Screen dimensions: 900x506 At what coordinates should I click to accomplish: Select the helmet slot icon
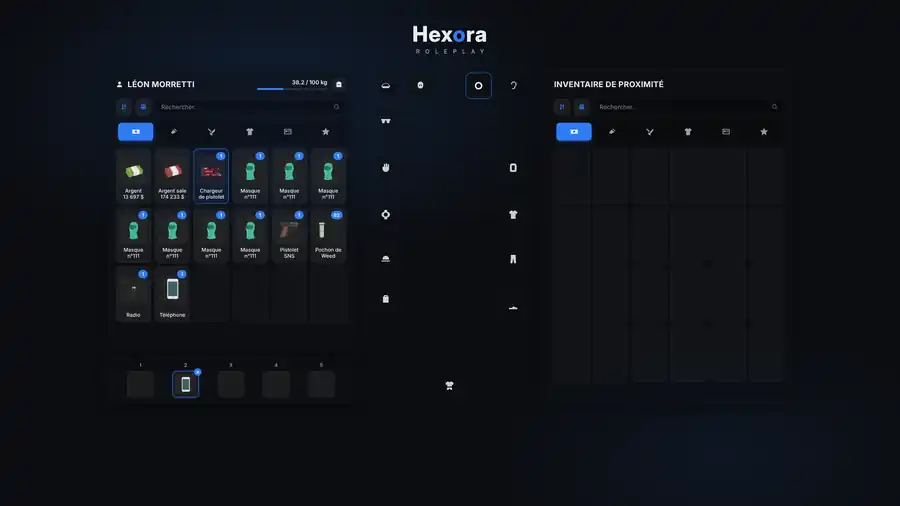point(386,259)
